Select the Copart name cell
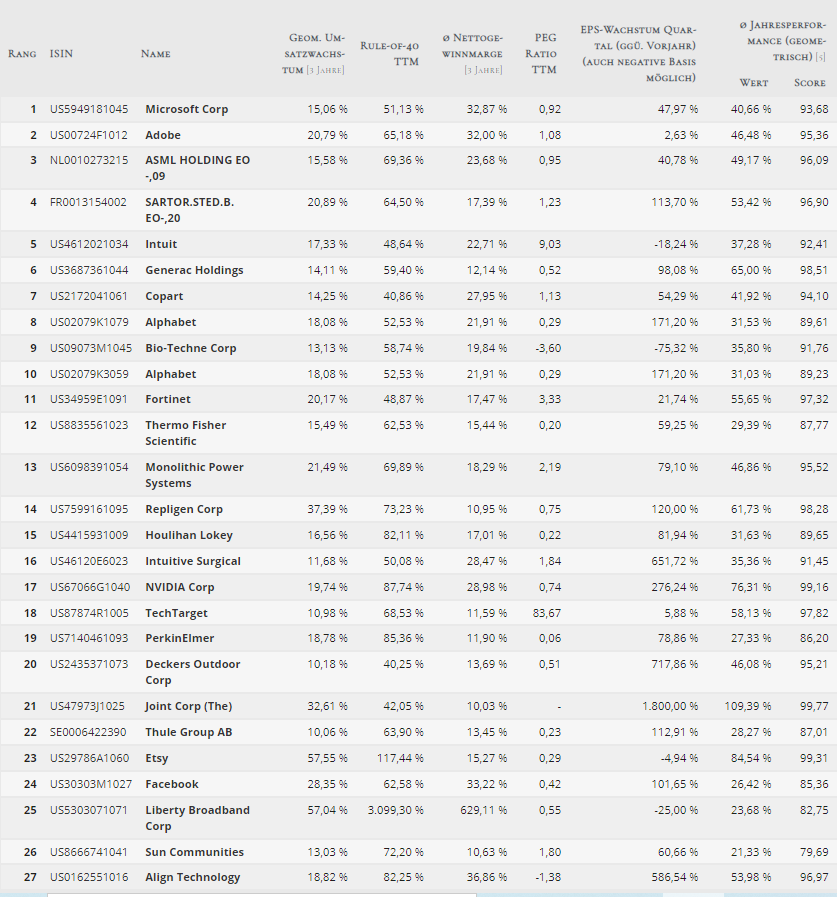Image resolution: width=837 pixels, height=897 pixels. click(164, 296)
